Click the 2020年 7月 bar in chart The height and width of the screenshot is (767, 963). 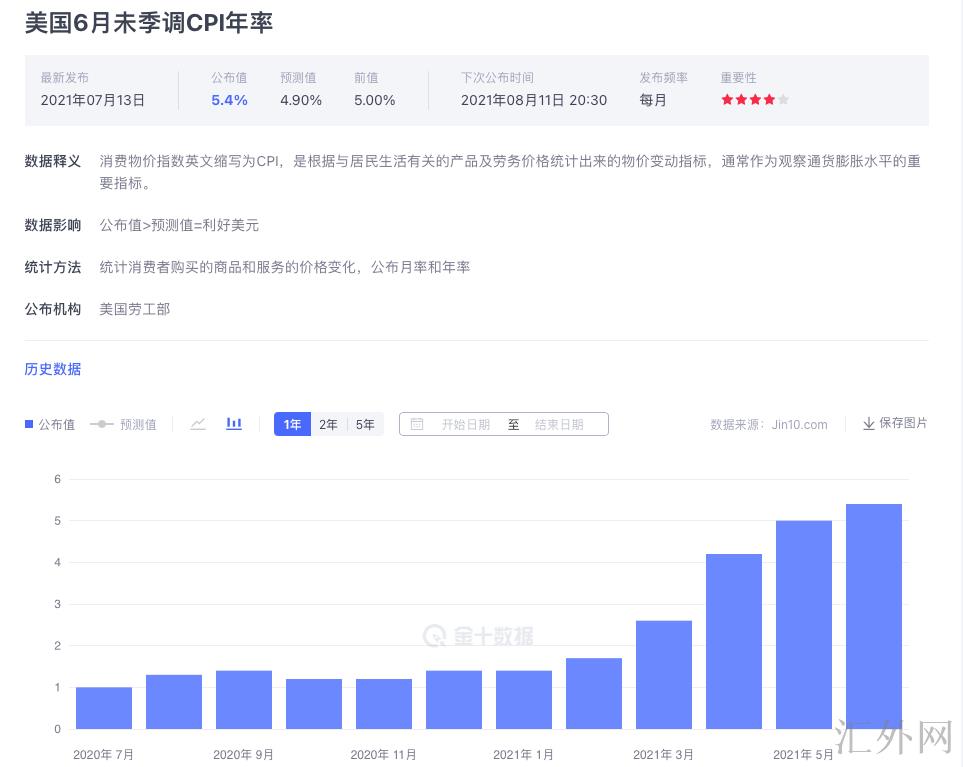104,708
